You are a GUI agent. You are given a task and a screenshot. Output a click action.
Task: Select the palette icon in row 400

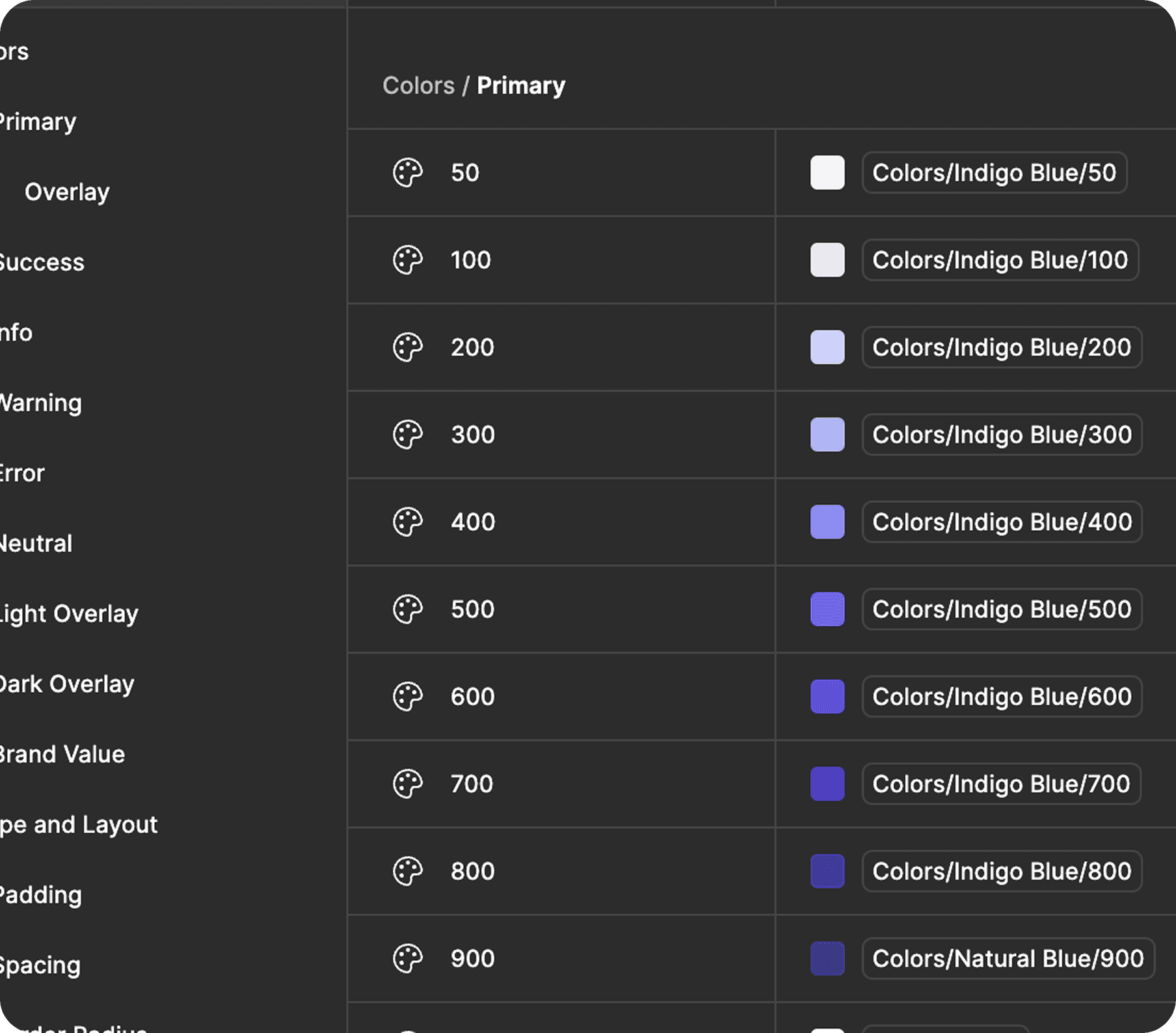[x=407, y=522]
